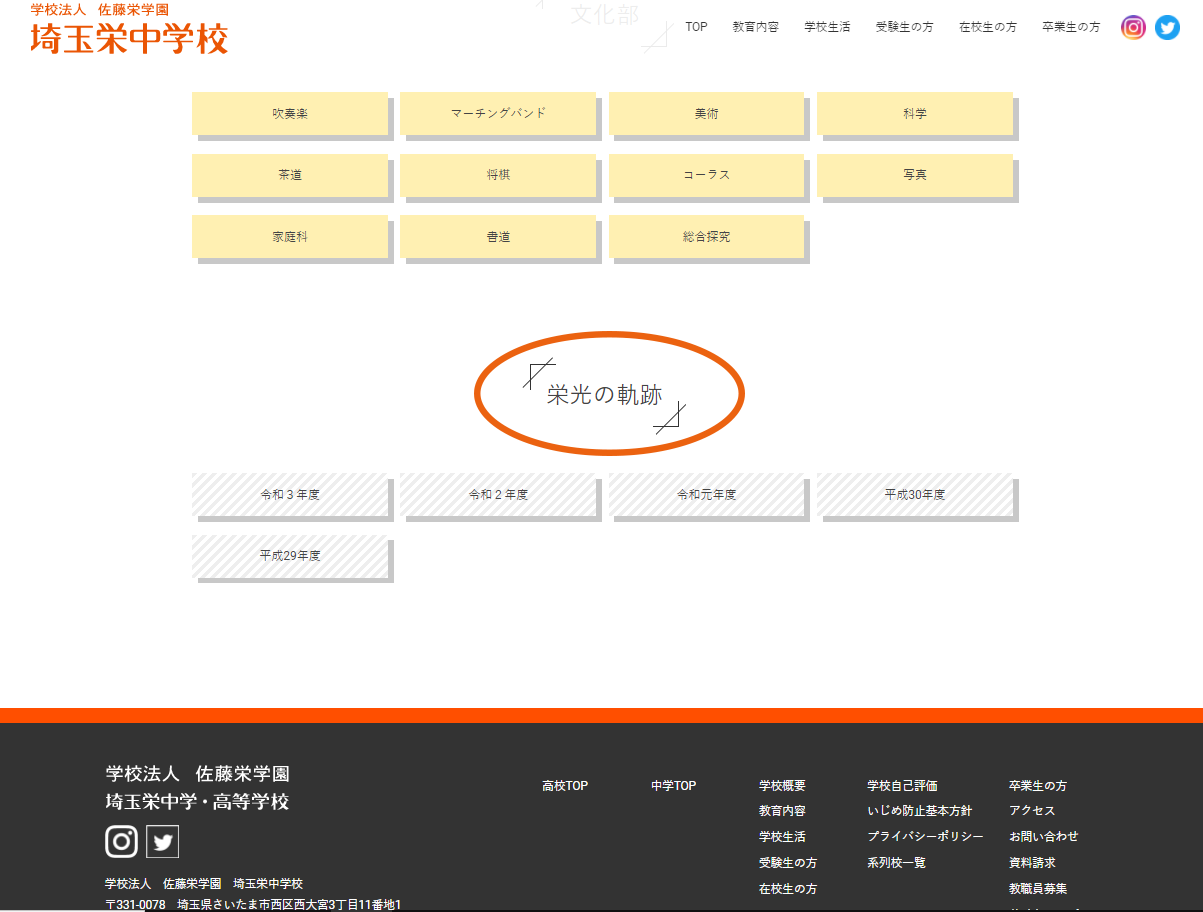The image size is (1203, 912).
Task: Open the 吹奏楽 club button
Action: click(x=289, y=113)
